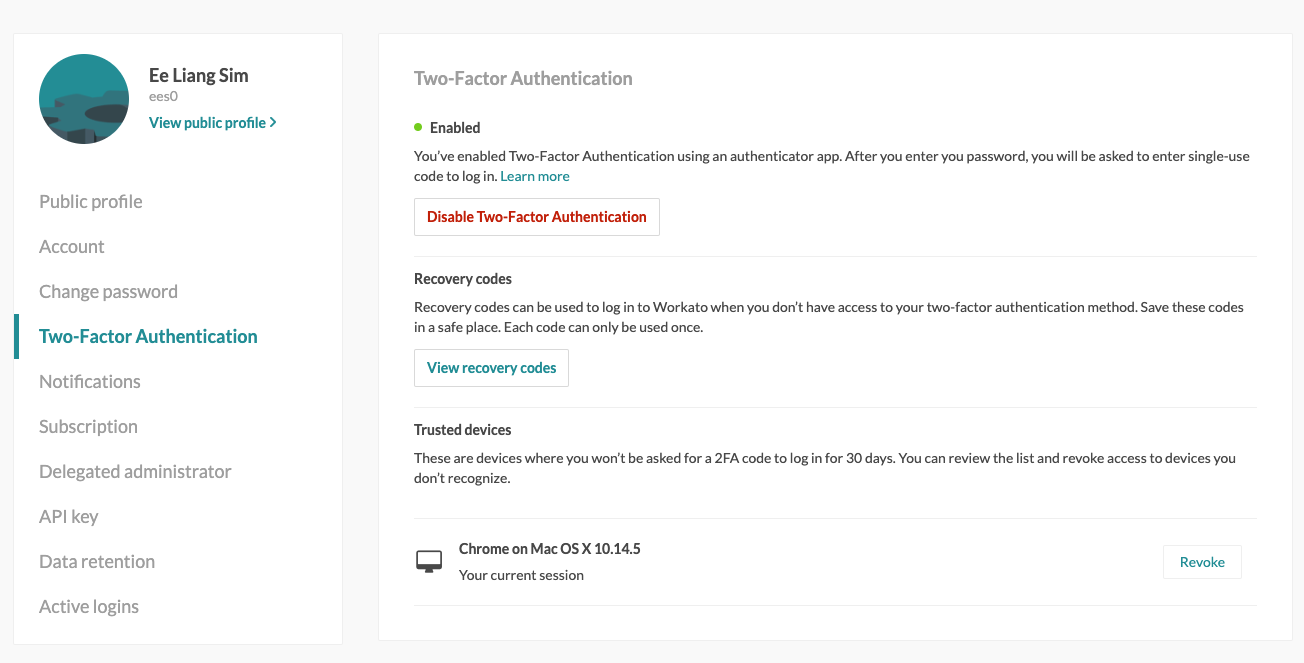Click the chevron next to View public profile
Viewport: 1304px width, 663px height.
click(x=274, y=122)
